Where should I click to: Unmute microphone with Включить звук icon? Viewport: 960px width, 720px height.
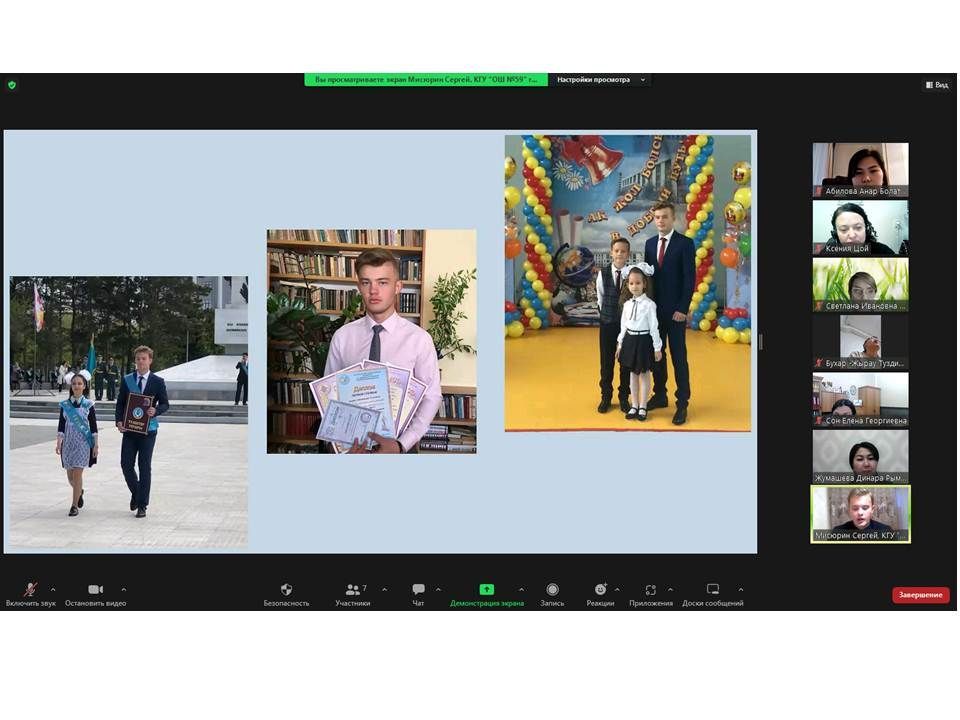click(x=30, y=590)
